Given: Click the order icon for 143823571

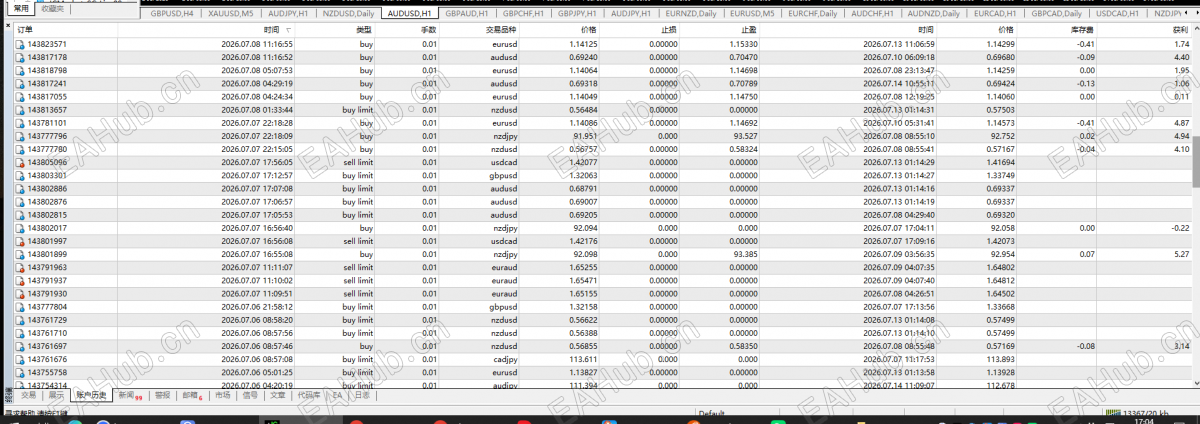Looking at the screenshot, I should point(20,45).
